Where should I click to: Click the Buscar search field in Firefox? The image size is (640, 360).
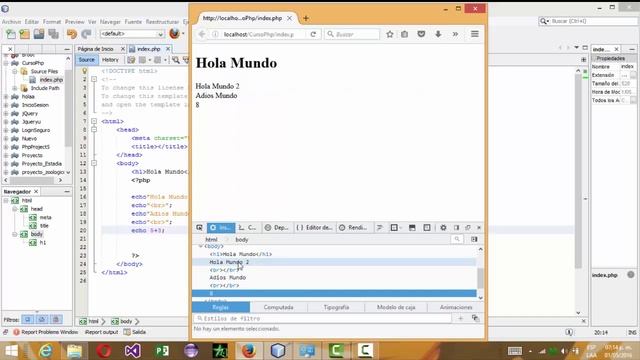click(353, 34)
